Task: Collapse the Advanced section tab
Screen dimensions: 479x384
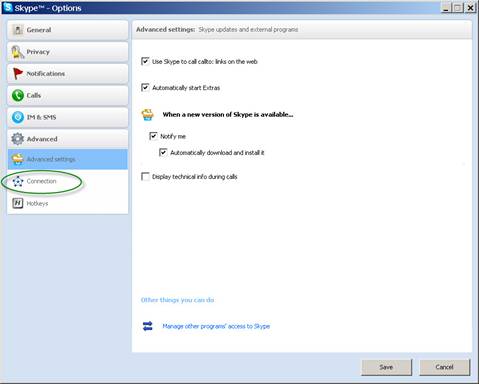Action: pos(68,139)
